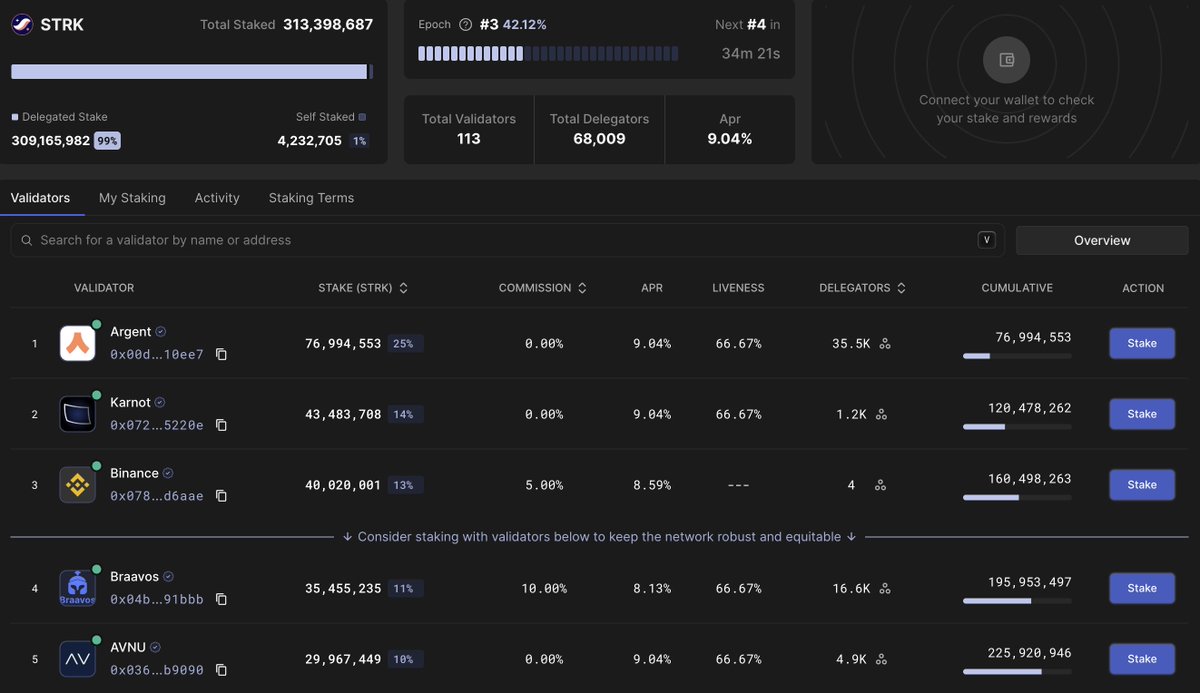1200x693 pixels.
Task: Click the Binance validator logo
Action: (78, 485)
